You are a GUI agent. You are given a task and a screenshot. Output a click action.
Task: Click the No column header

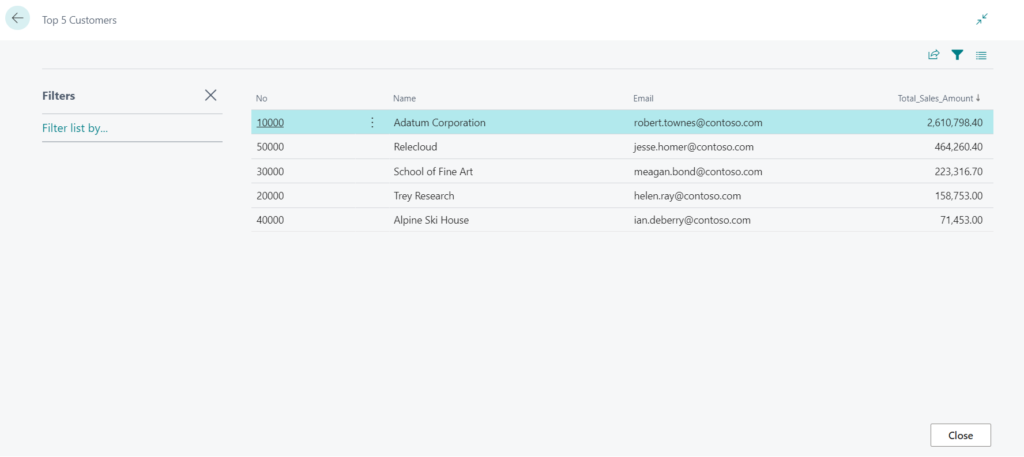point(262,98)
